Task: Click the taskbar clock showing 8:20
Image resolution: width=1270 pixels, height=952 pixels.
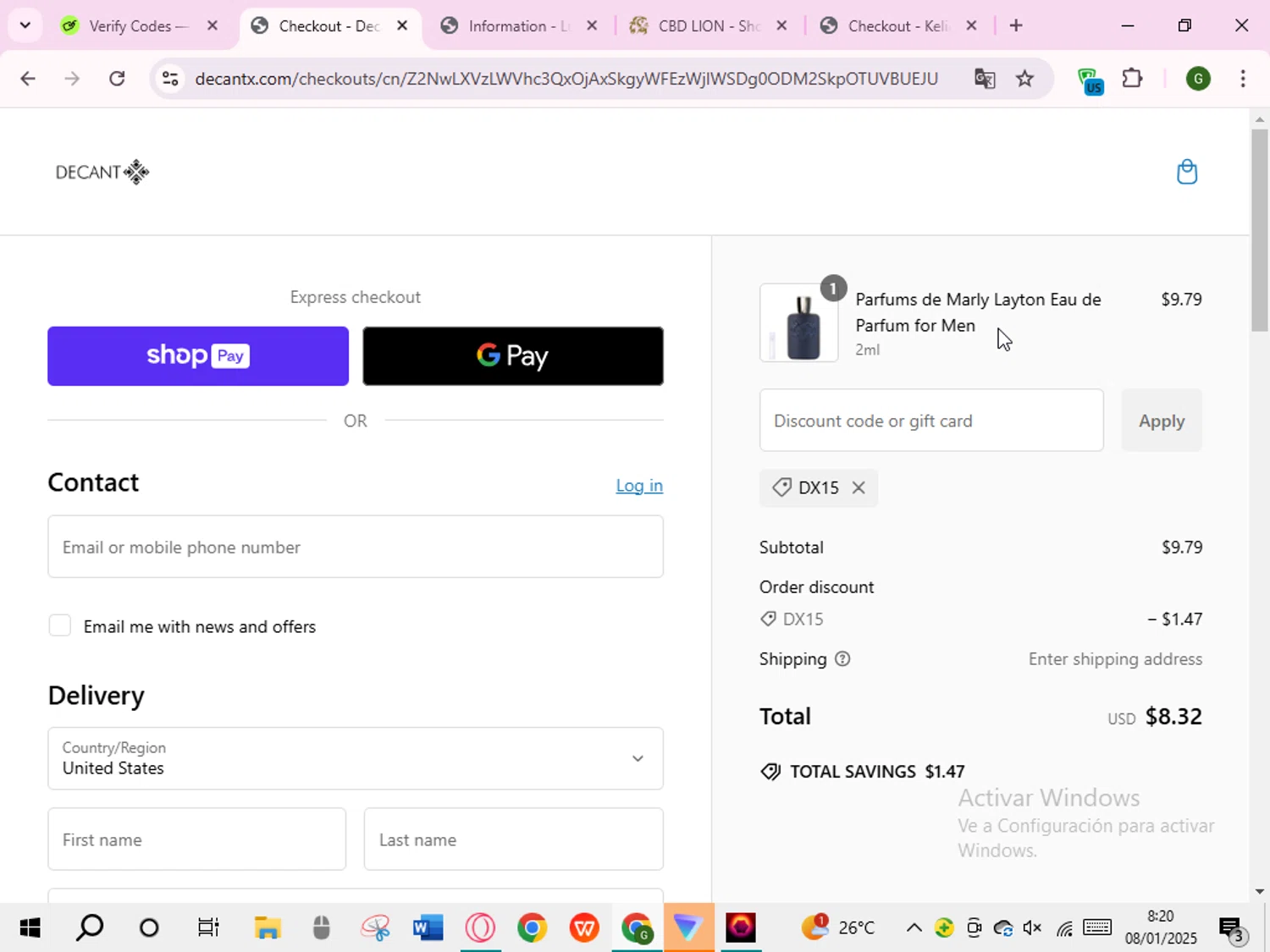Action: click(1161, 928)
